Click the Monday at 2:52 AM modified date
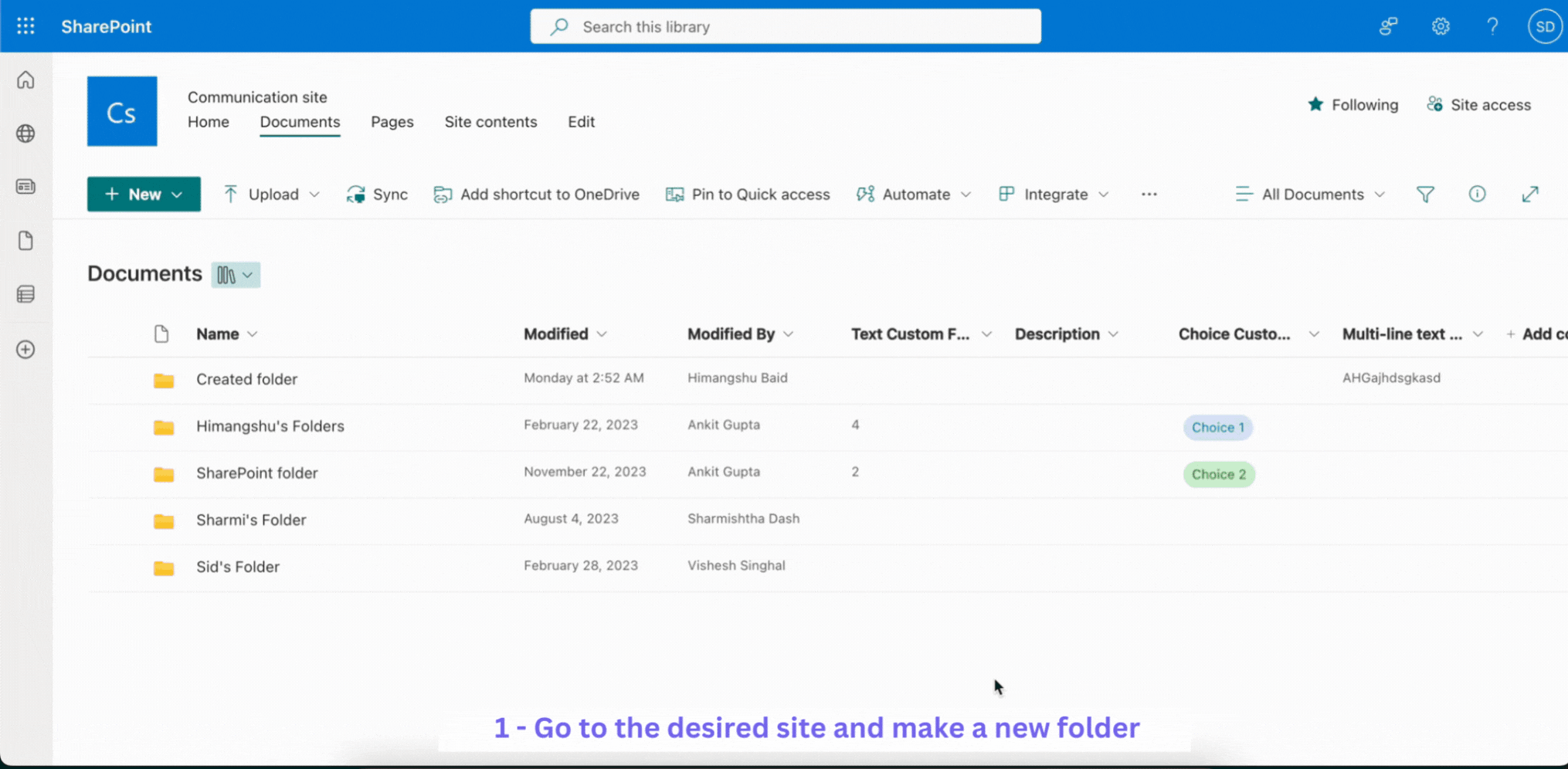Screen dimensions: 1568x769 pyautogui.click(x=584, y=378)
